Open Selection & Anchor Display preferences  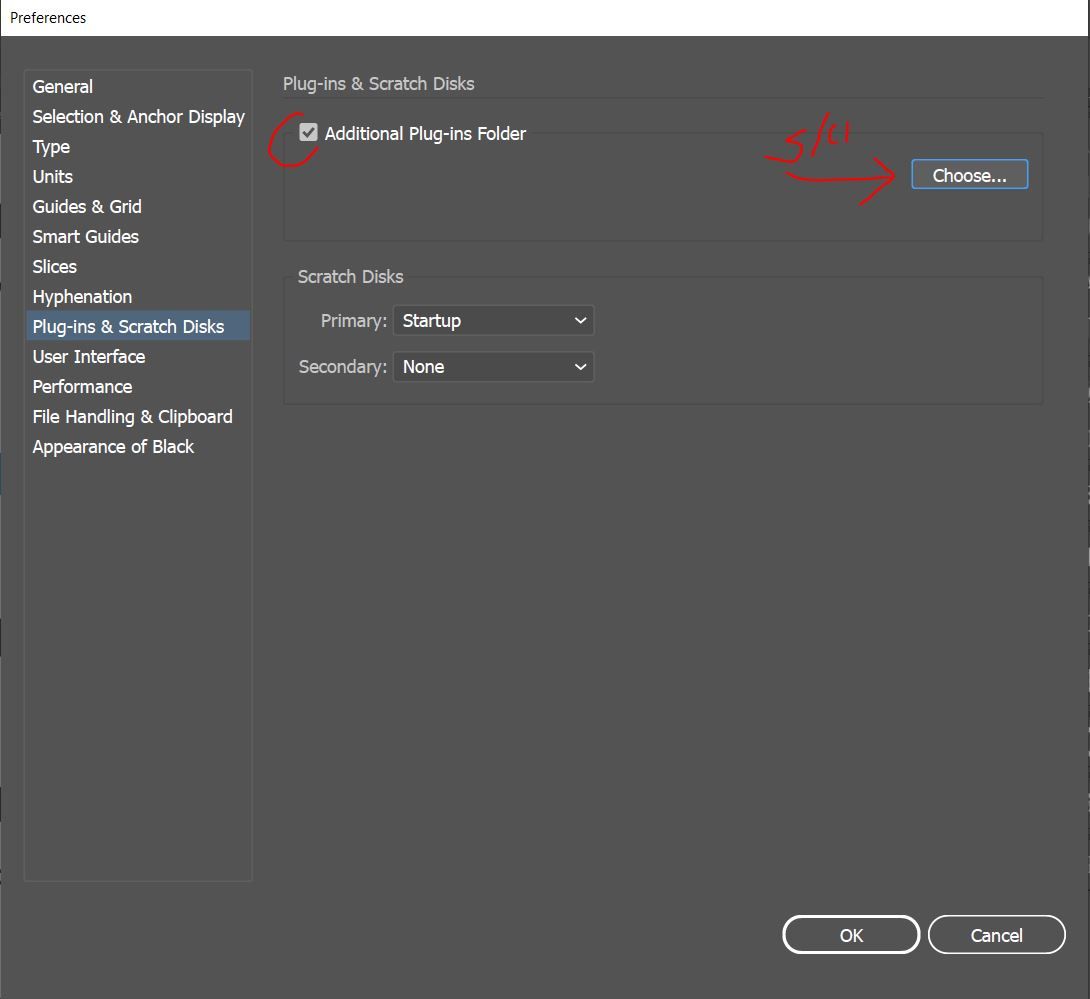(138, 117)
